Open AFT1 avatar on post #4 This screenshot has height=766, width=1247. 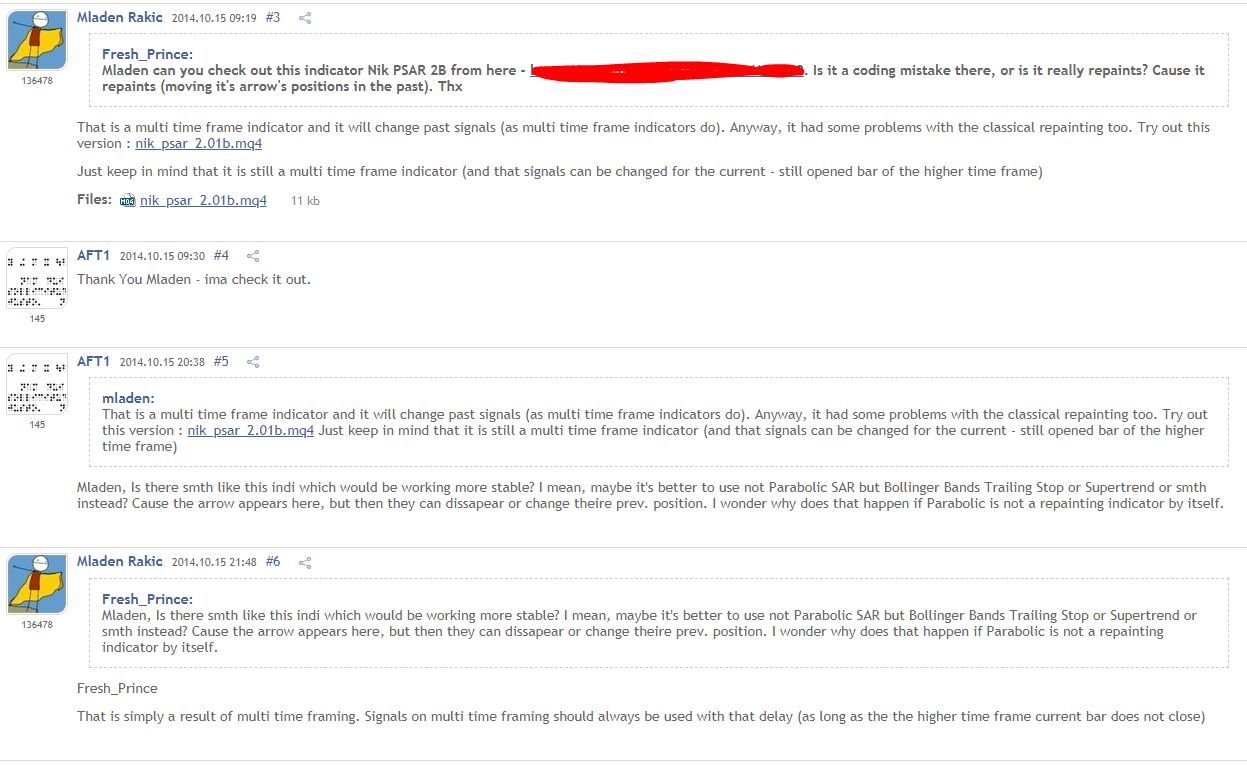pyautogui.click(x=37, y=280)
